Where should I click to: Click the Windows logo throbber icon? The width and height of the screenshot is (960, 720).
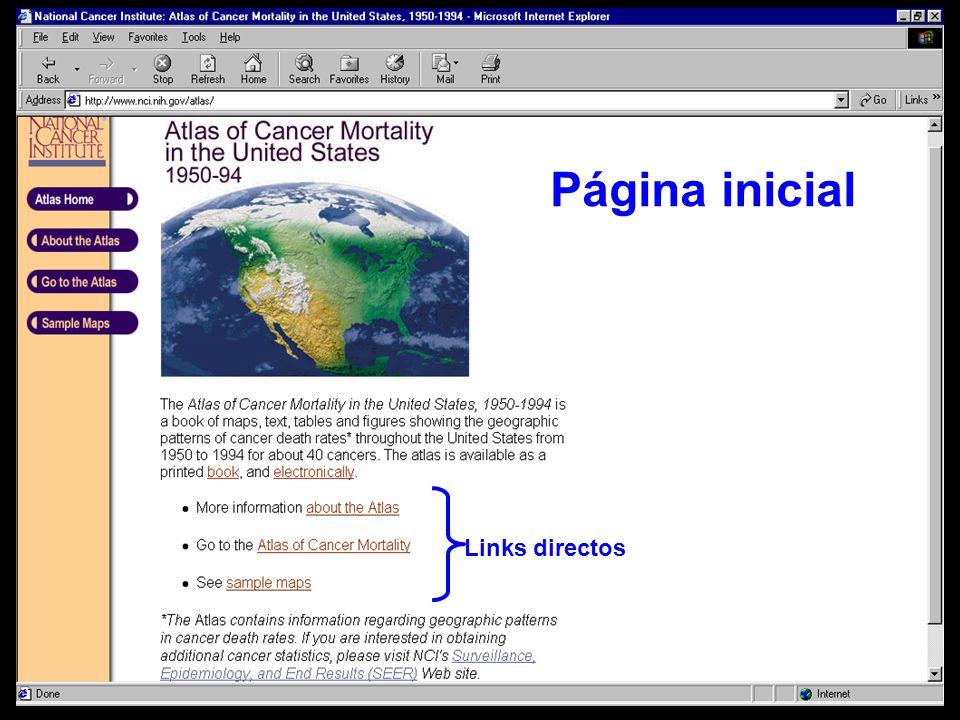coord(925,37)
